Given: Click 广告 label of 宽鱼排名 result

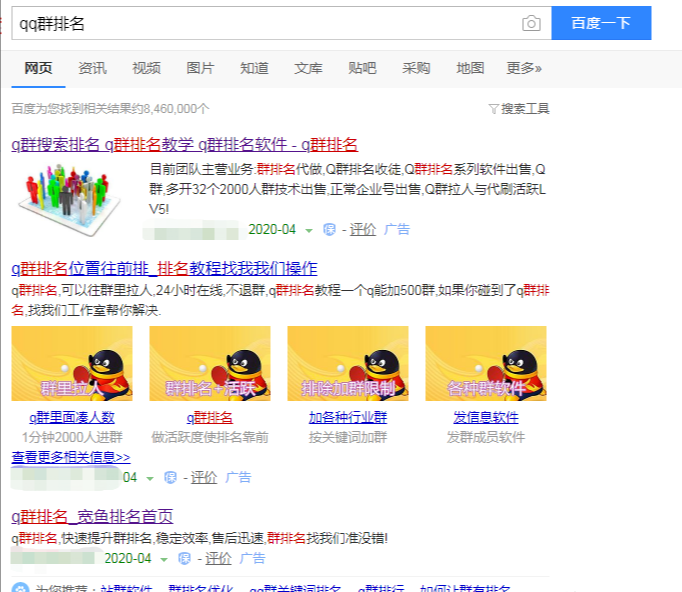Looking at the screenshot, I should click(x=252, y=558).
